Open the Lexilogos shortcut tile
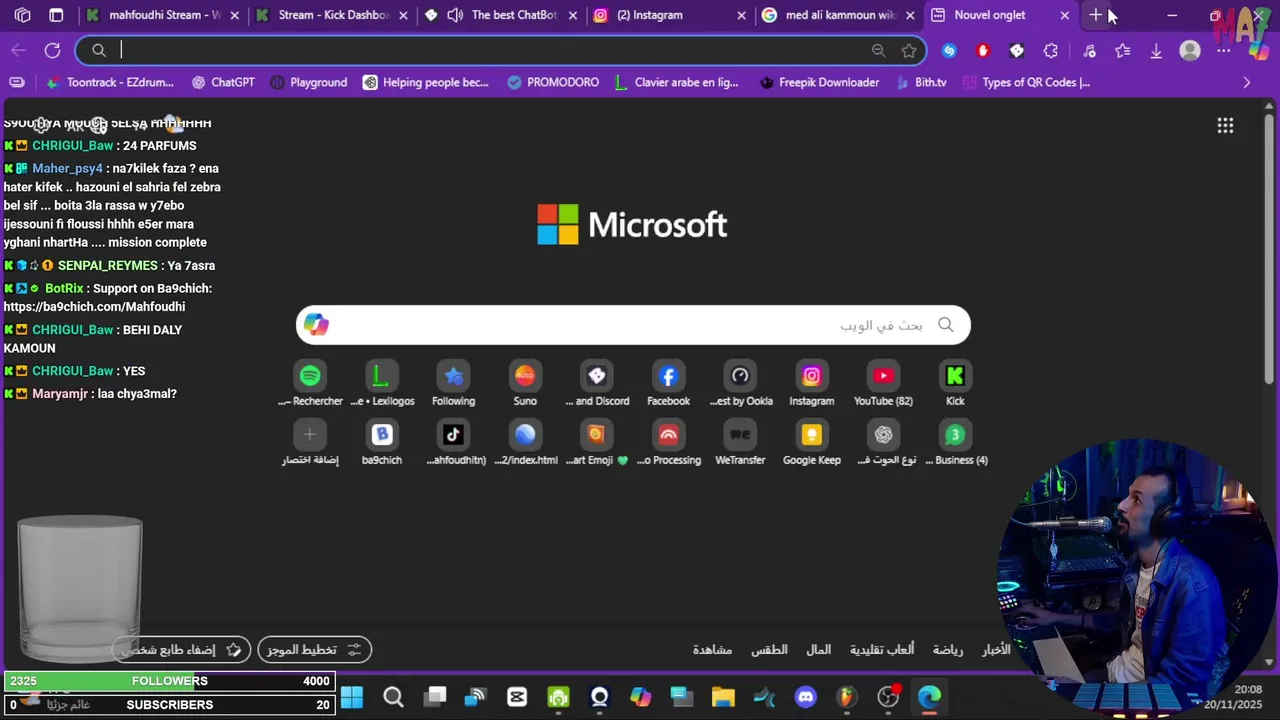The image size is (1280, 720). (381, 384)
